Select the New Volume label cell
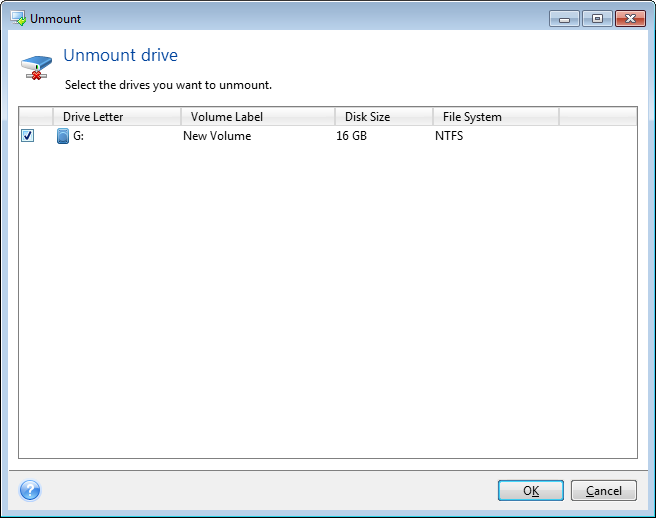 217,136
